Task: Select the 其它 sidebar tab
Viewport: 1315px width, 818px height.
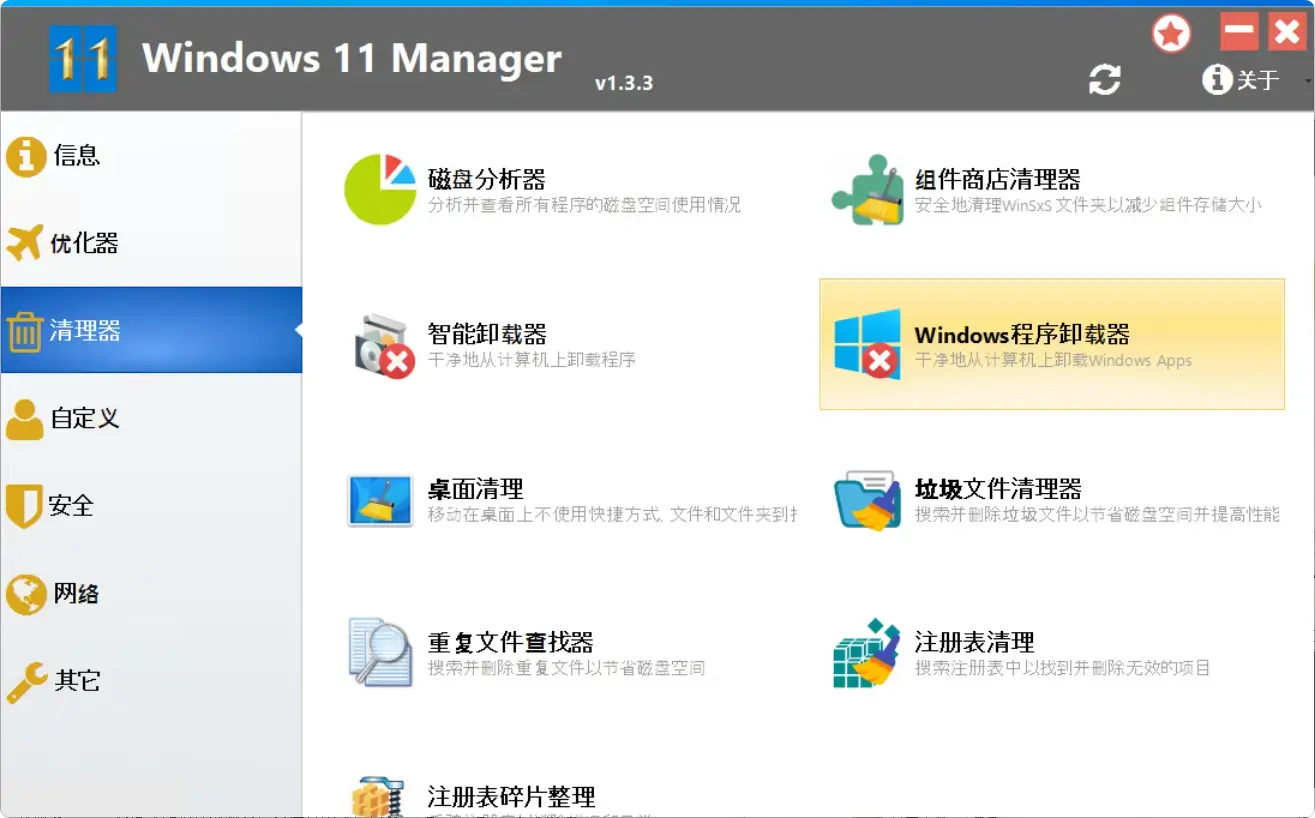Action: [76, 681]
